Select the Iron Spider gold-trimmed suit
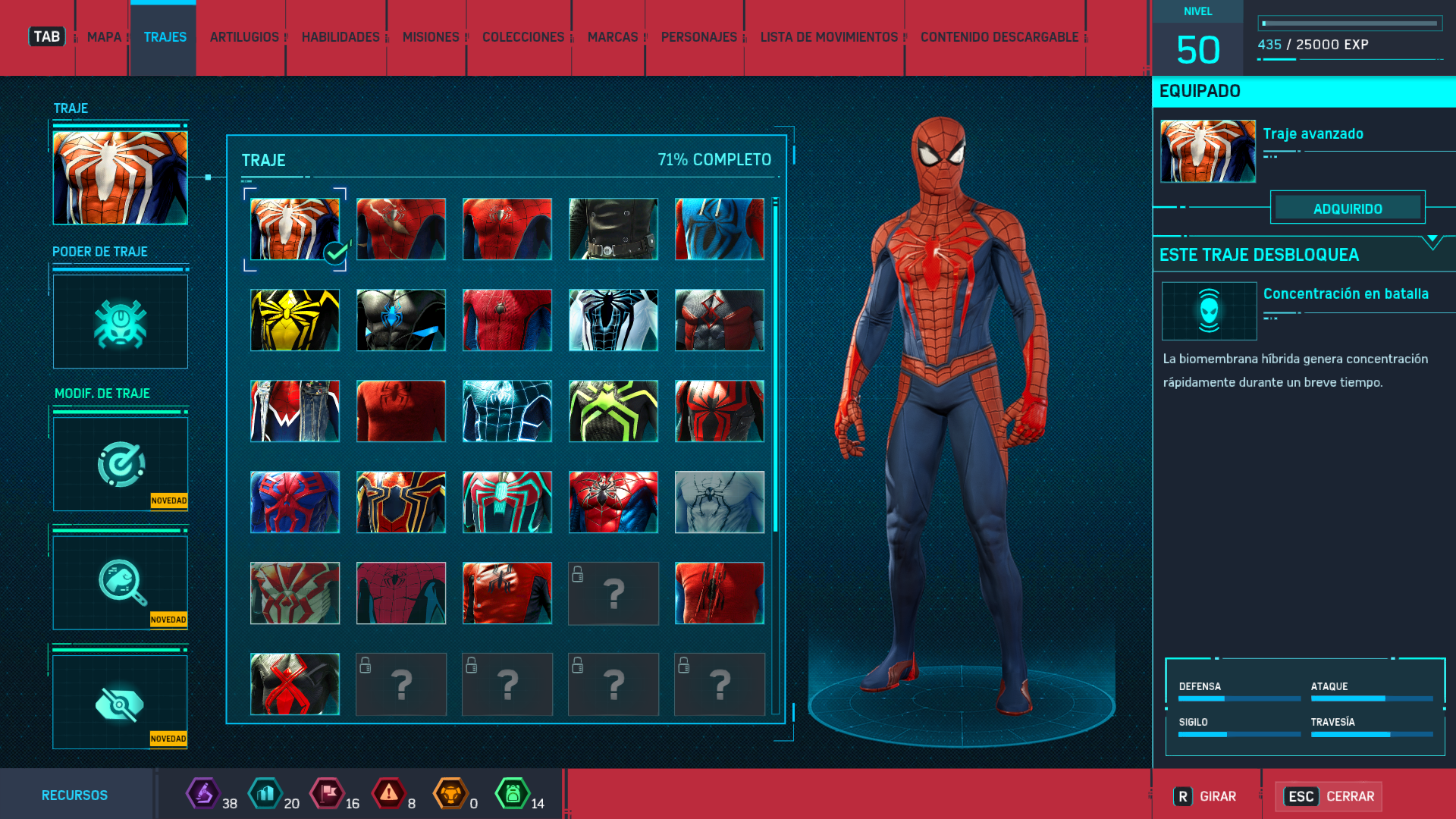The height and width of the screenshot is (819, 1456). 401,502
